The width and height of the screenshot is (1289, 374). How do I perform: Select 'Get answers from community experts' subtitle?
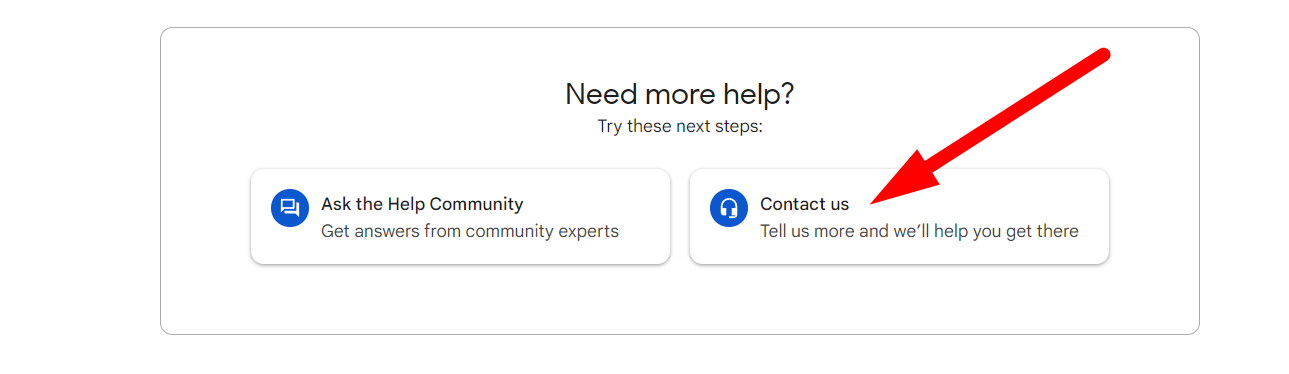tap(470, 231)
